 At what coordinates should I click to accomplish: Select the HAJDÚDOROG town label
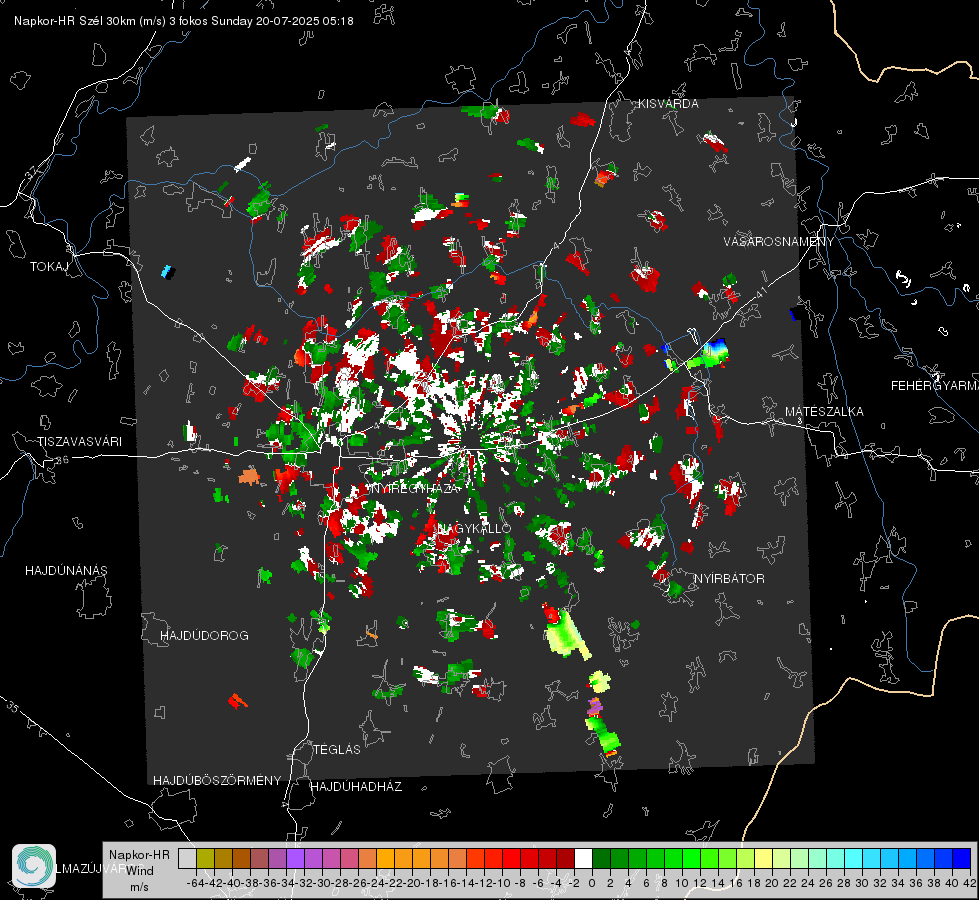point(204,636)
